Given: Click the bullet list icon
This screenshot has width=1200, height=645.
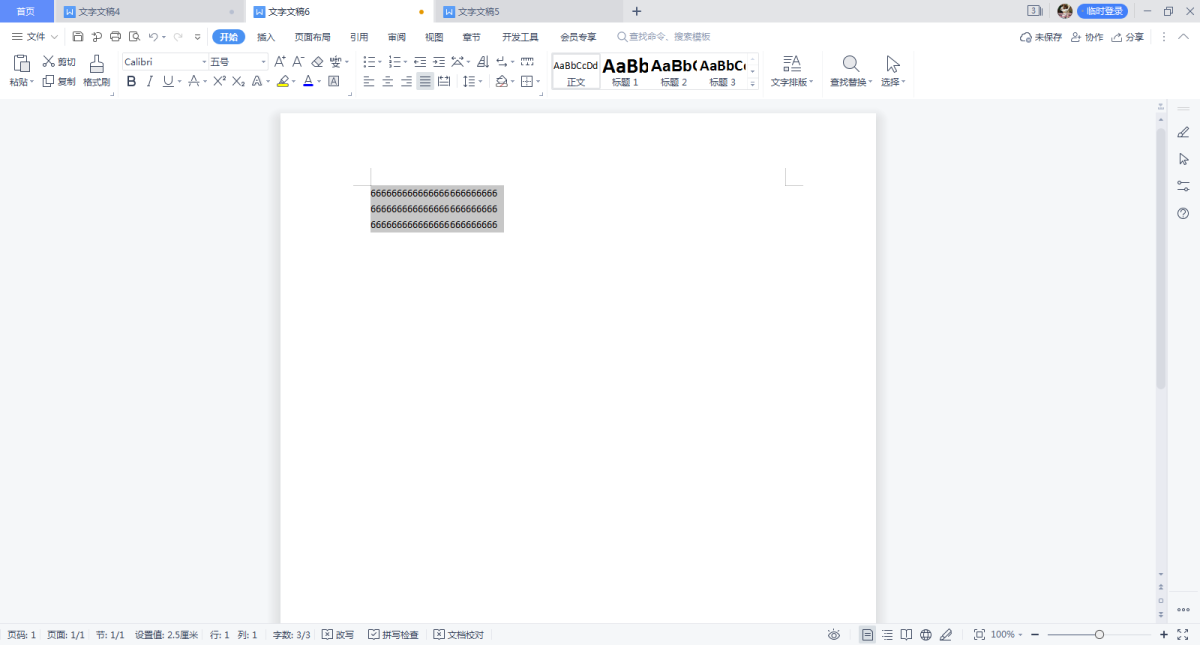Looking at the screenshot, I should point(369,62).
